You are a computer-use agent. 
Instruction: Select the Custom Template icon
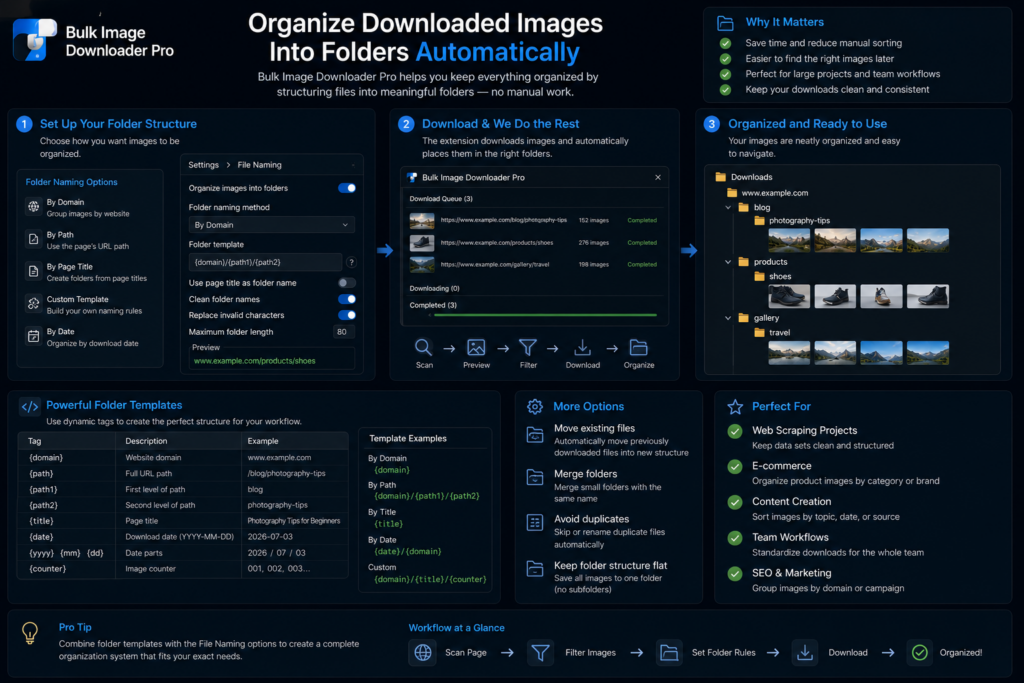pos(33,304)
